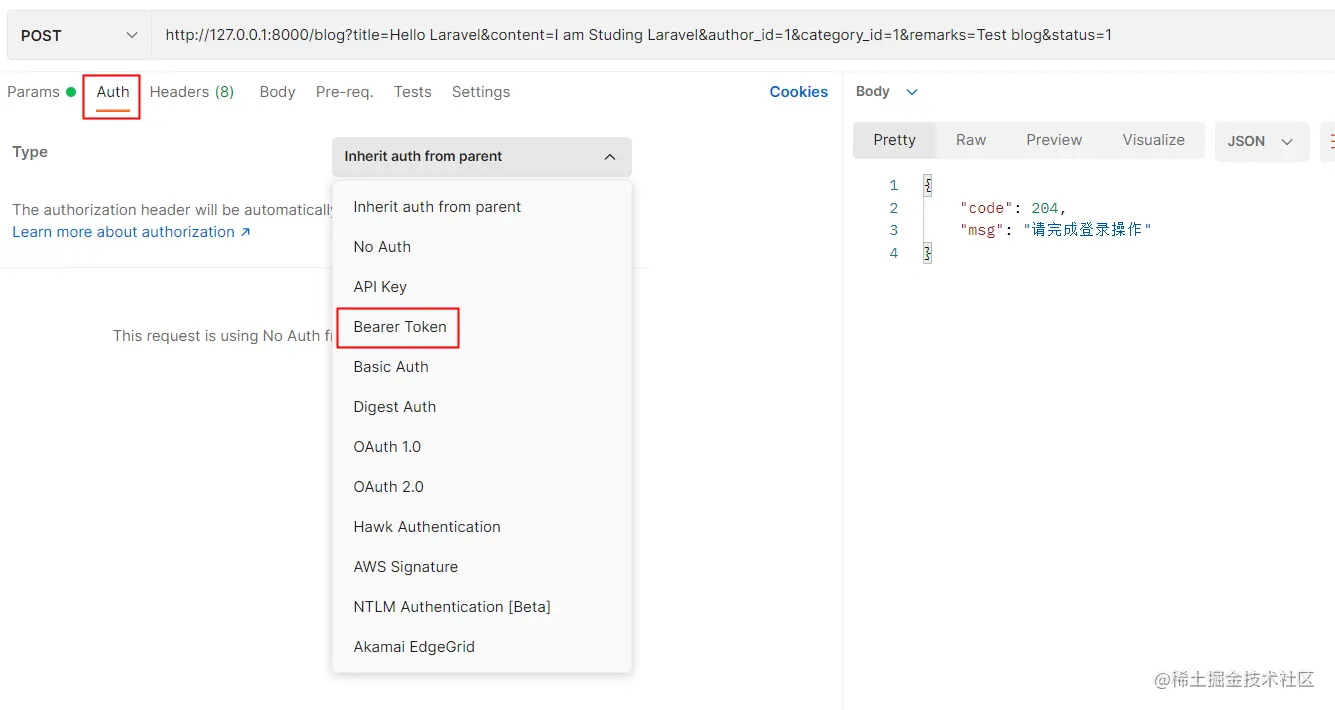Open the request Settings tab
Screen dimensions: 1335x710
click(x=480, y=92)
